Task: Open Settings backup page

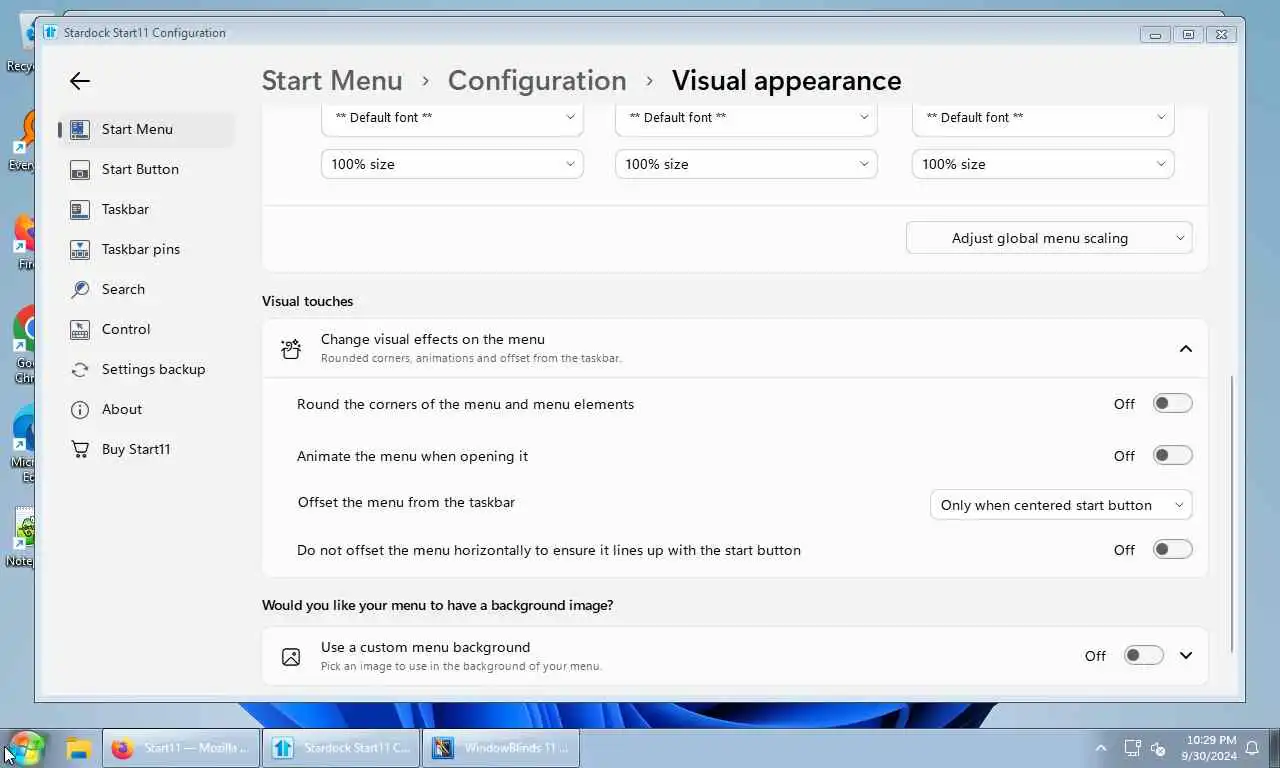Action: tap(147, 369)
